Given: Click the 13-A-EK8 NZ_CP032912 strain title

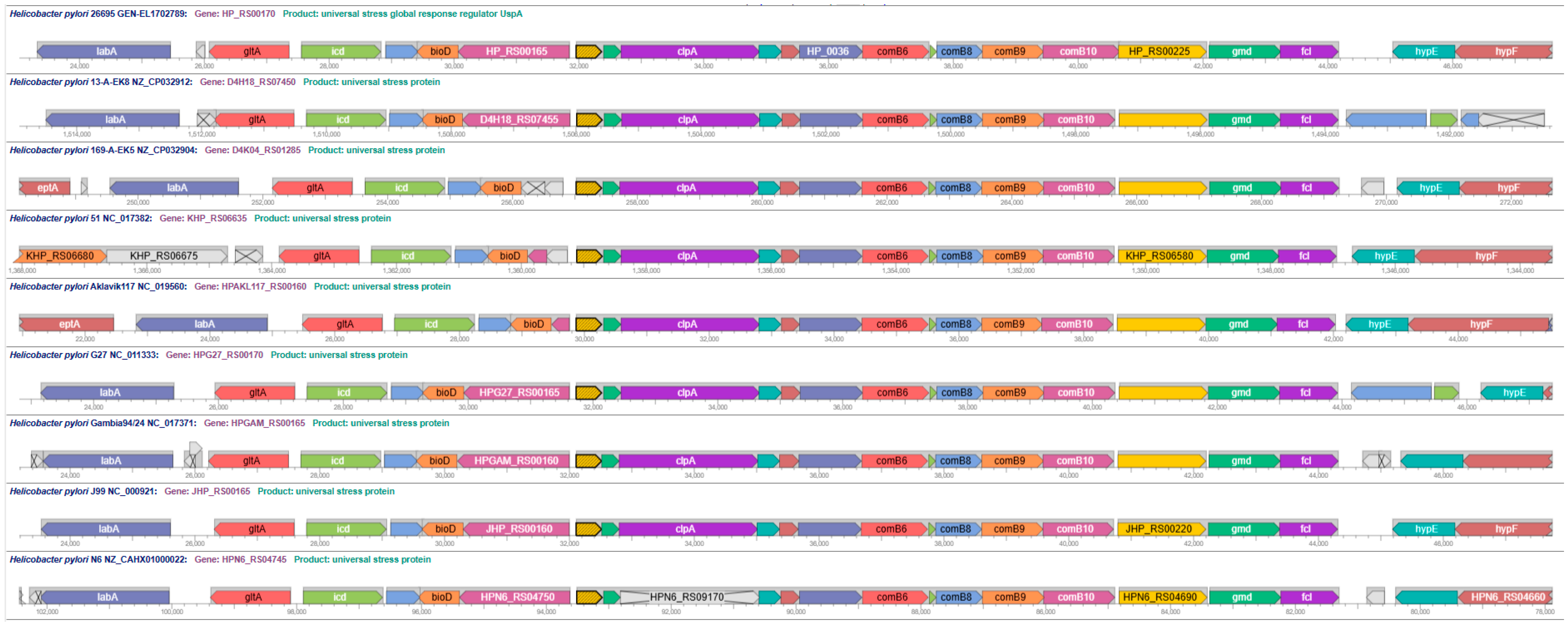Looking at the screenshot, I should coord(101,82).
